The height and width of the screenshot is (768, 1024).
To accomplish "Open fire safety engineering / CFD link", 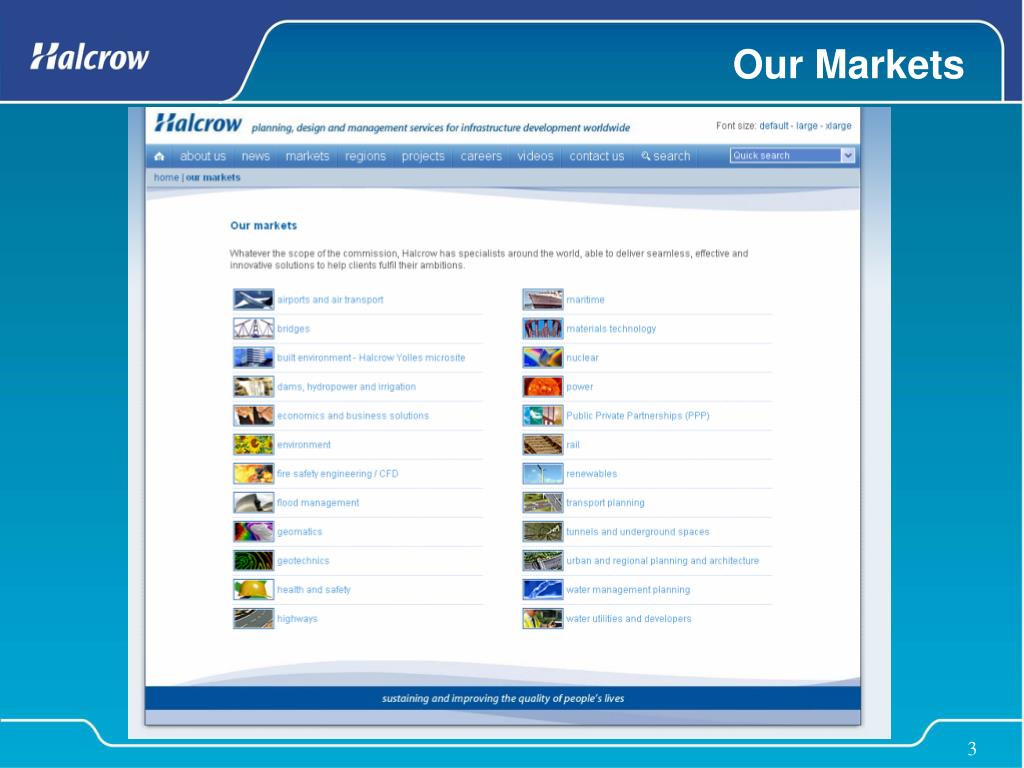I will [338, 473].
